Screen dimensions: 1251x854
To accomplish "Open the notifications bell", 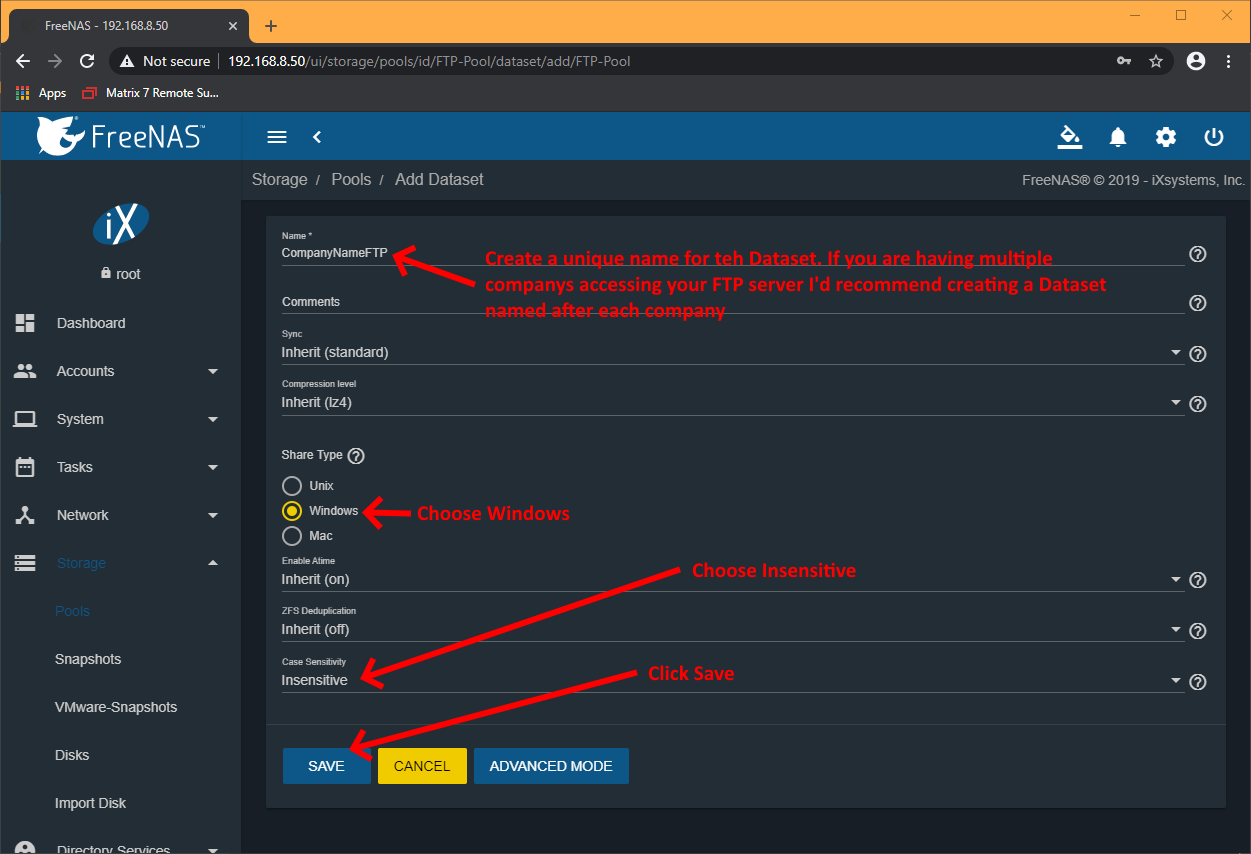I will coord(1118,137).
